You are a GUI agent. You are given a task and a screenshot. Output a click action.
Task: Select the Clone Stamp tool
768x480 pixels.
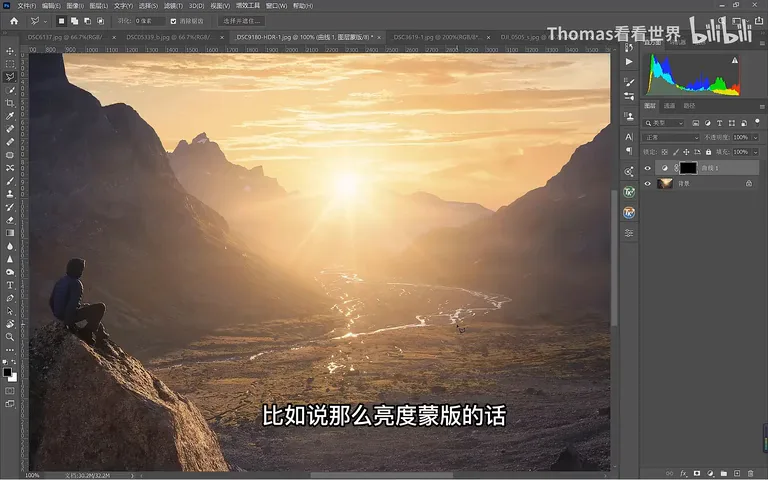click(x=10, y=194)
